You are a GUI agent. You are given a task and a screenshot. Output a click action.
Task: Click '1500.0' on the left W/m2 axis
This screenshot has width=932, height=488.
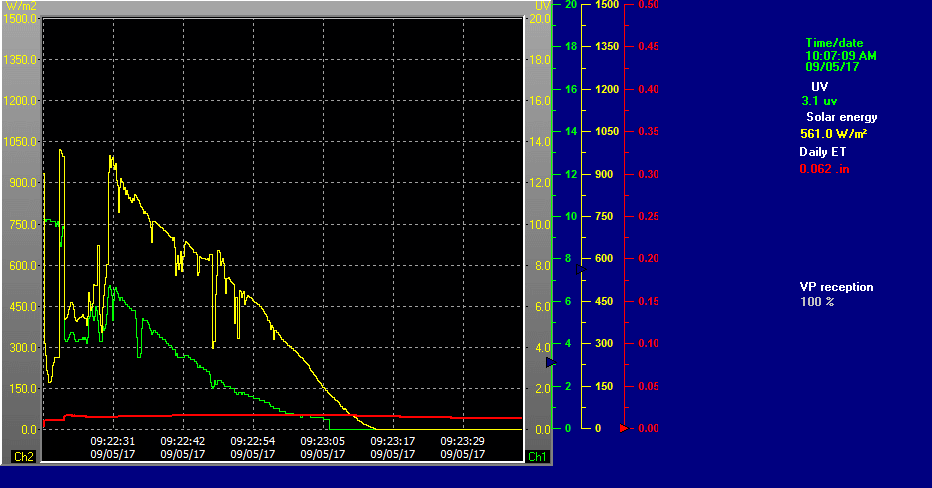tap(20, 18)
